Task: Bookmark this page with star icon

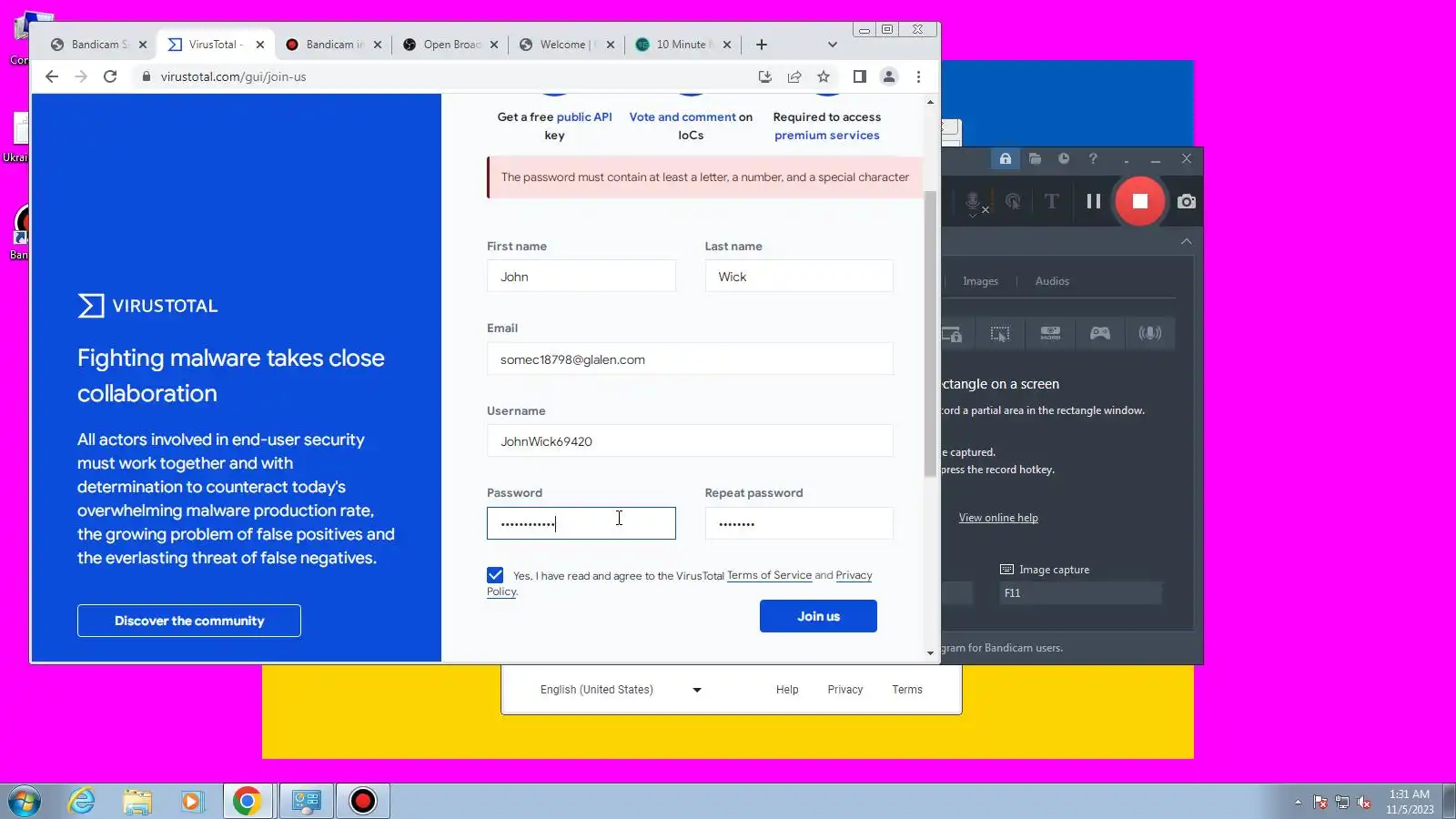Action: pyautogui.click(x=824, y=76)
